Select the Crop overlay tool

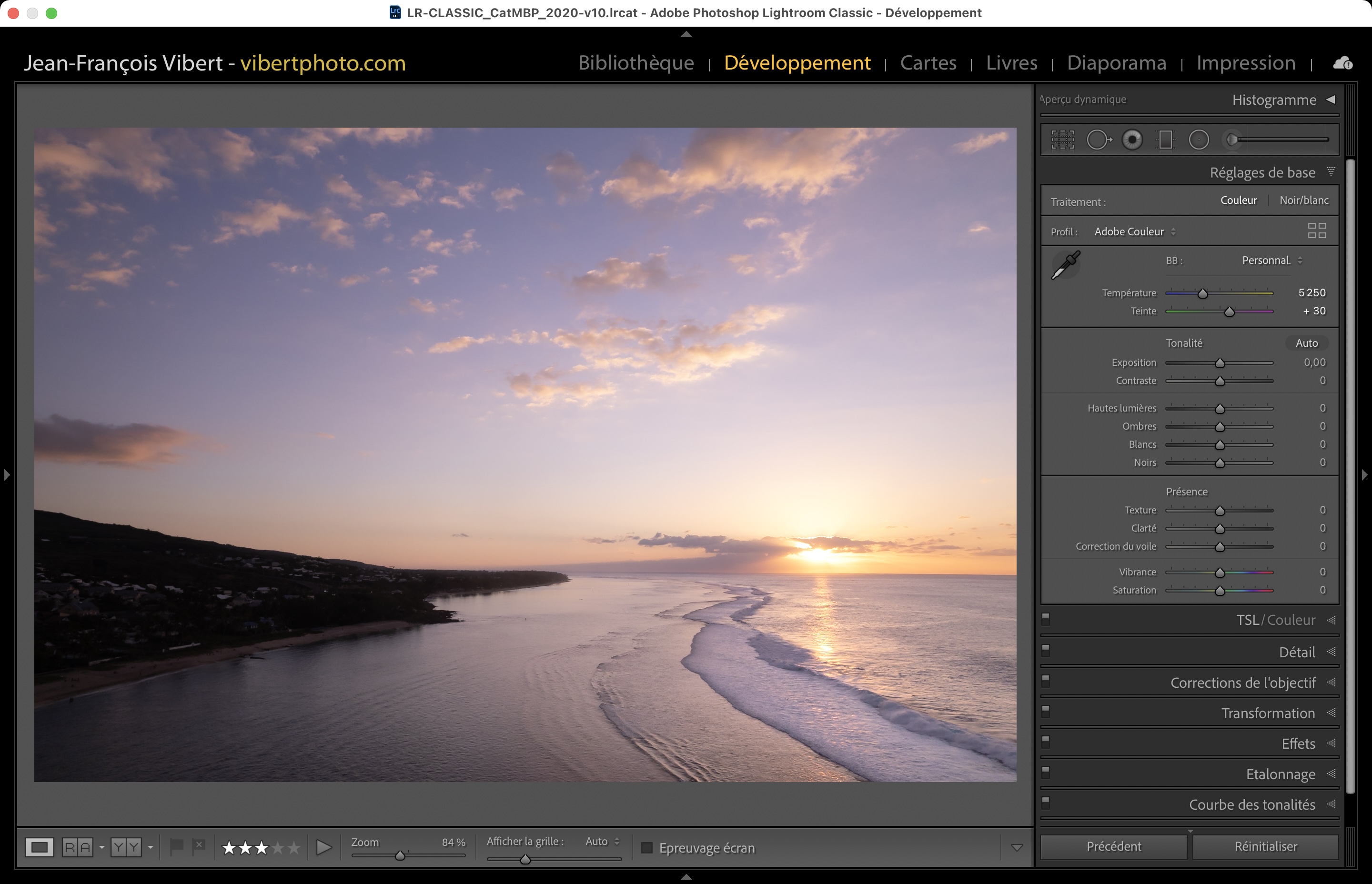1062,140
